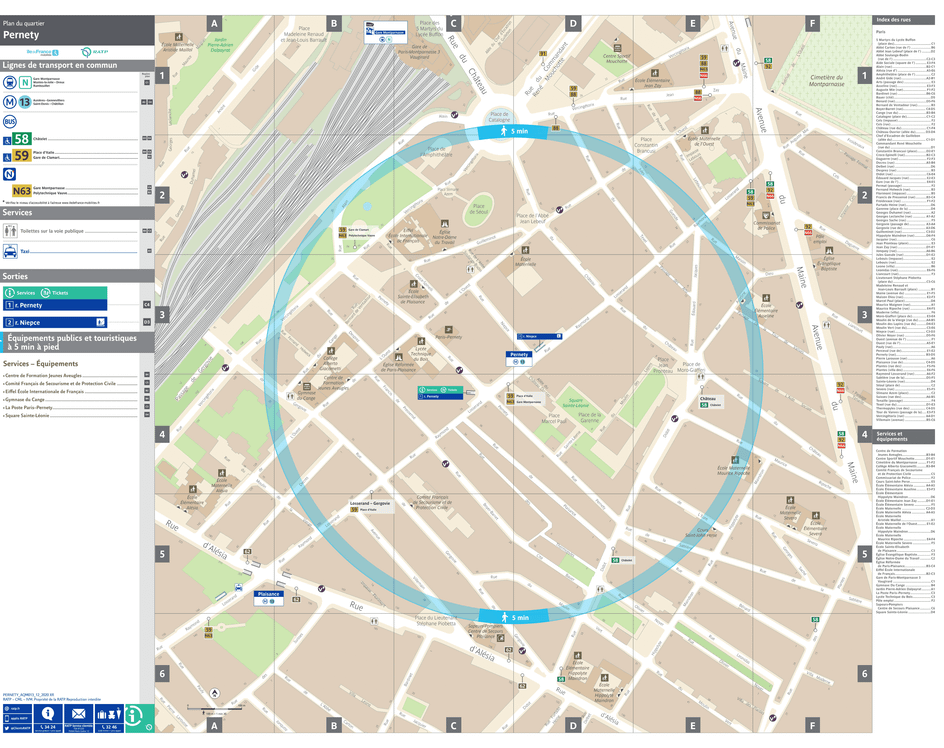
Task: Select the Metro line 13 icon in legend
Action: (x=23, y=101)
